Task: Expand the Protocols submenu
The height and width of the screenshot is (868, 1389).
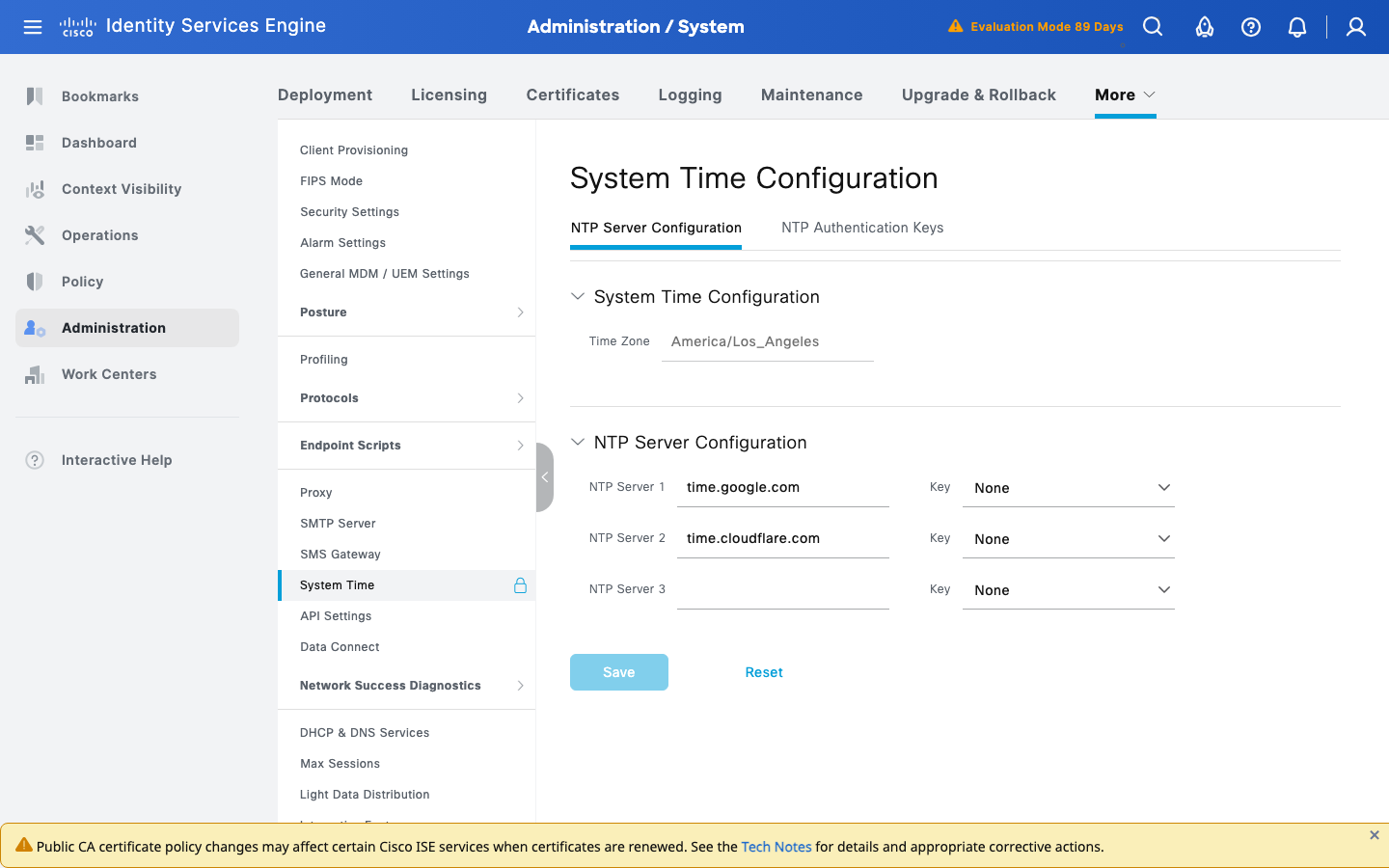Action: click(520, 398)
